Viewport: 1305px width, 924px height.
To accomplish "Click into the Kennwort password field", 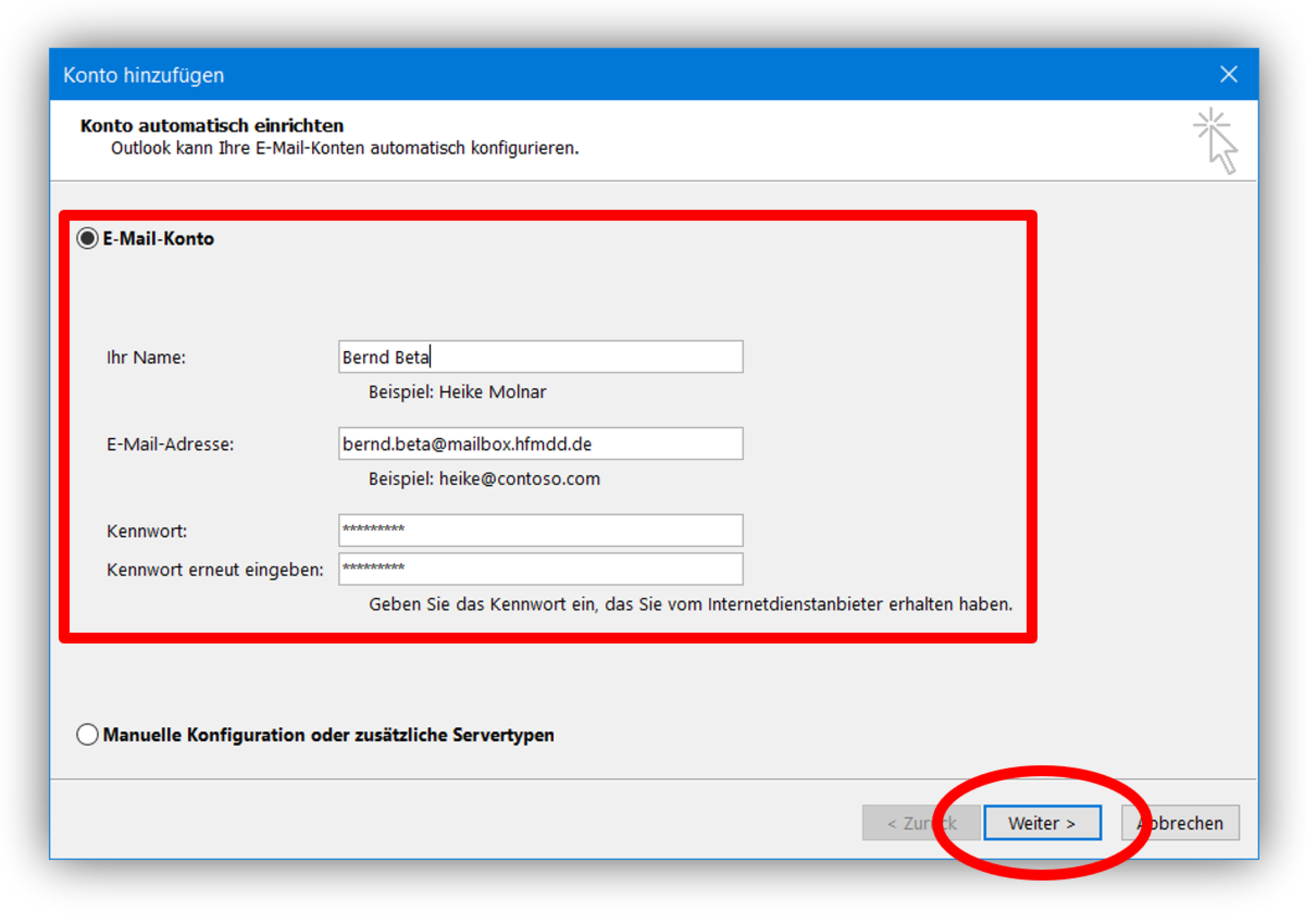I will coord(540,531).
